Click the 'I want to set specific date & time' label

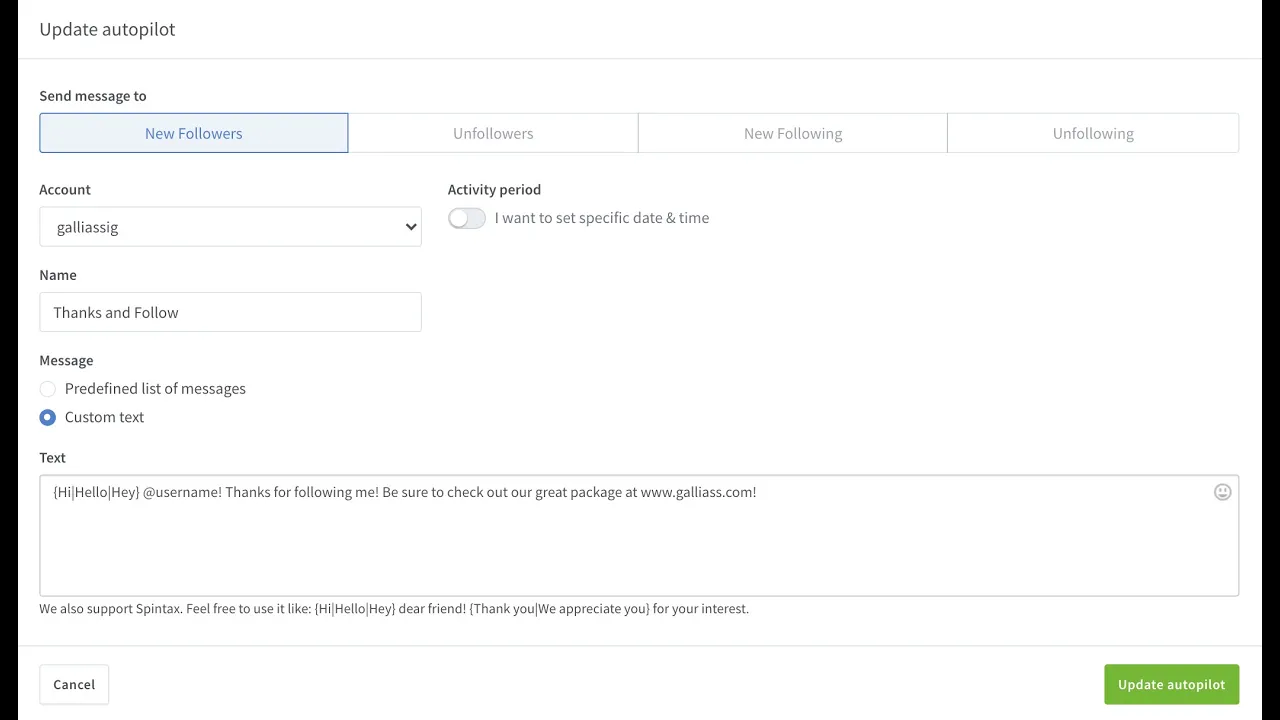(x=601, y=218)
